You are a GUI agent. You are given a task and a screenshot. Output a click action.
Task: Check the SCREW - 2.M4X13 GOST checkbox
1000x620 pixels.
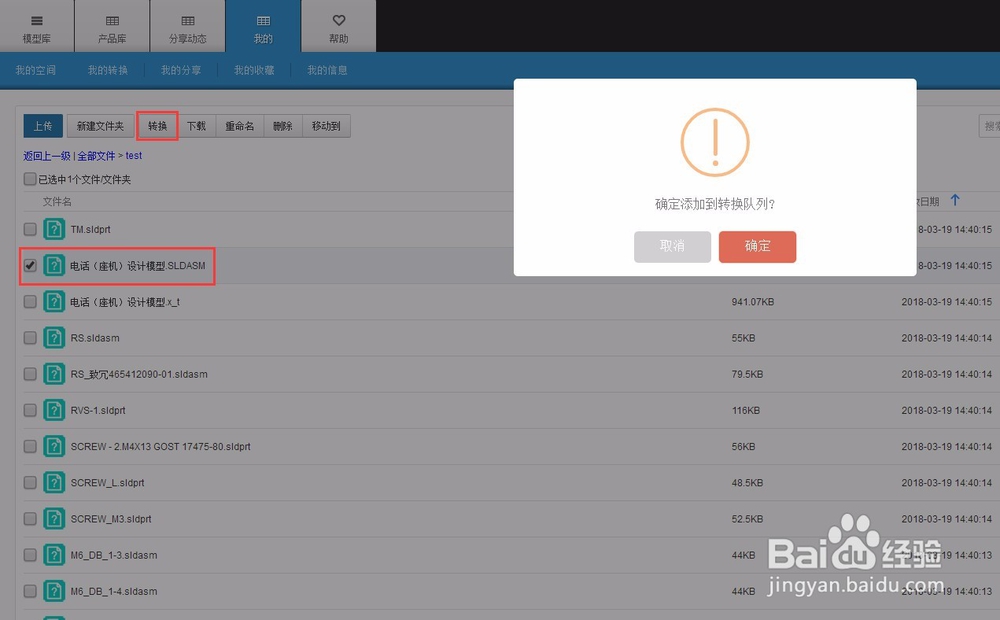[x=30, y=447]
